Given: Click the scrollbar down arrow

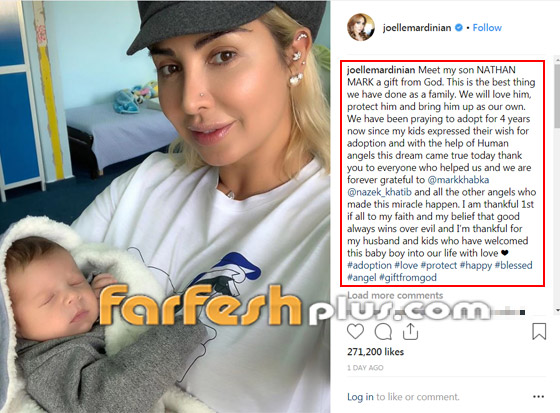Looking at the screenshot, I should (557, 310).
